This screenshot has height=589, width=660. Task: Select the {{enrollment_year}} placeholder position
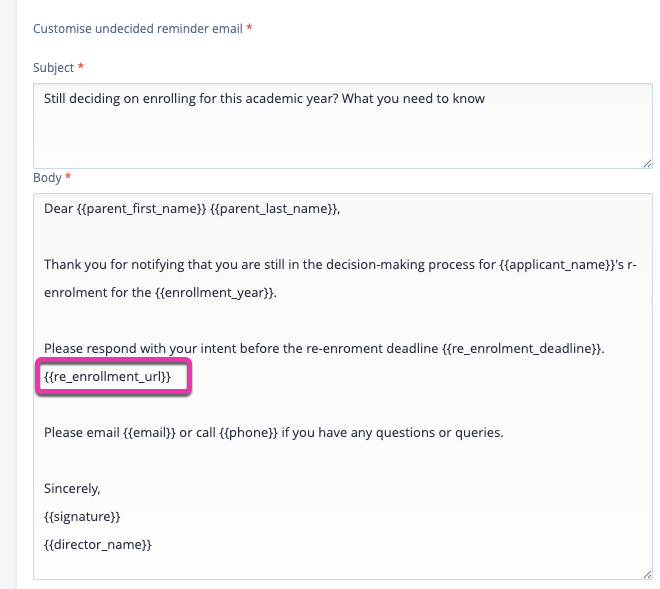217,293
